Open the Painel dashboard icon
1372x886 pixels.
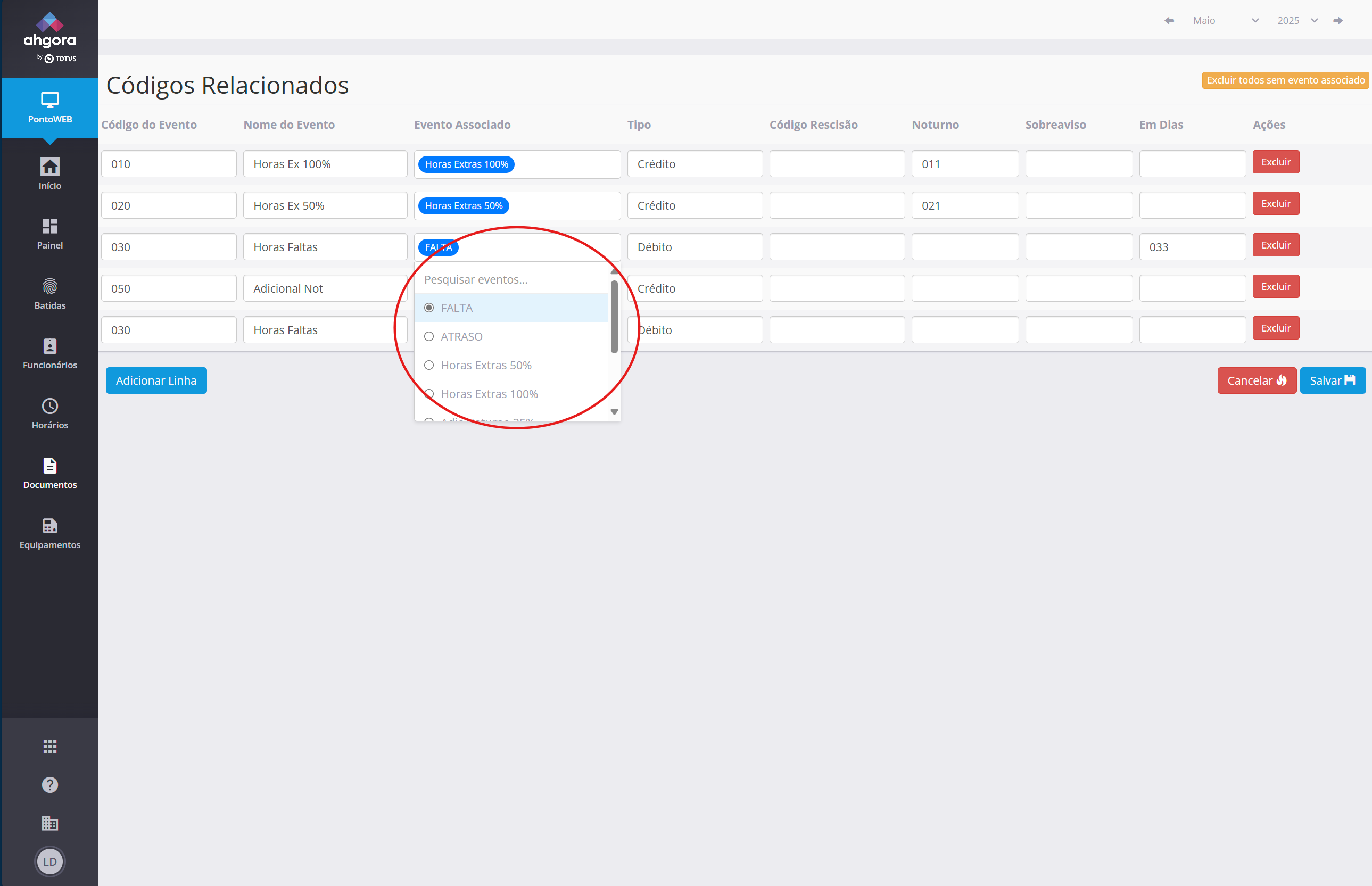pos(50,226)
